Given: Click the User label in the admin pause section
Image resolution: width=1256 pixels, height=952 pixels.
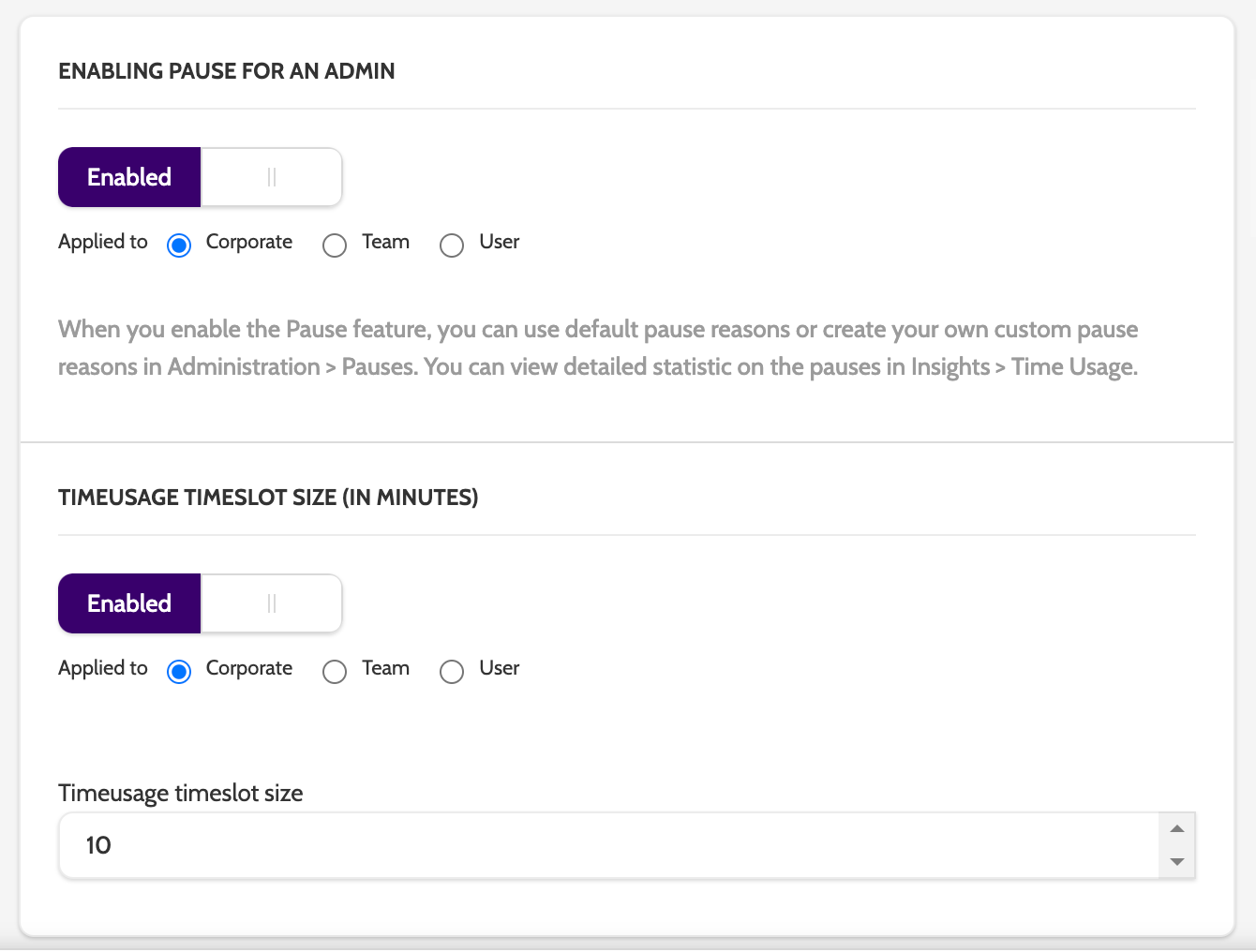Looking at the screenshot, I should click(x=499, y=242).
